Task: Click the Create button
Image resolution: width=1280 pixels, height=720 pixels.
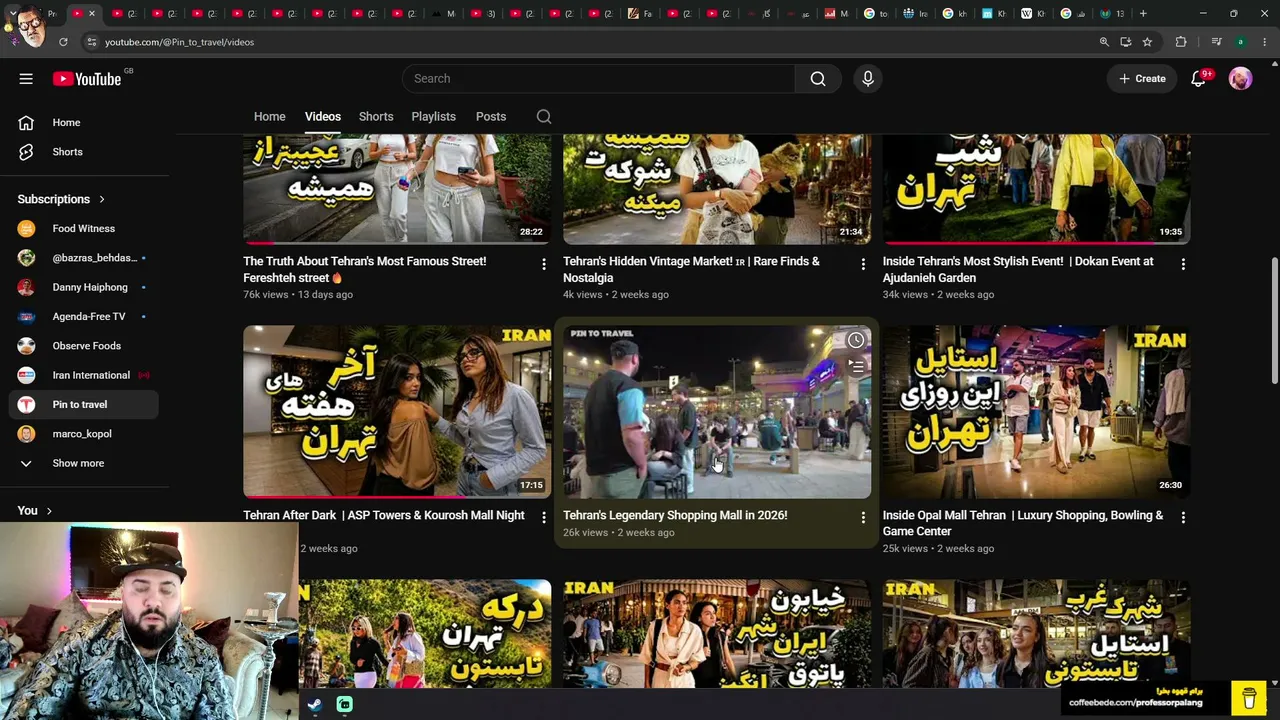Action: (1142, 79)
